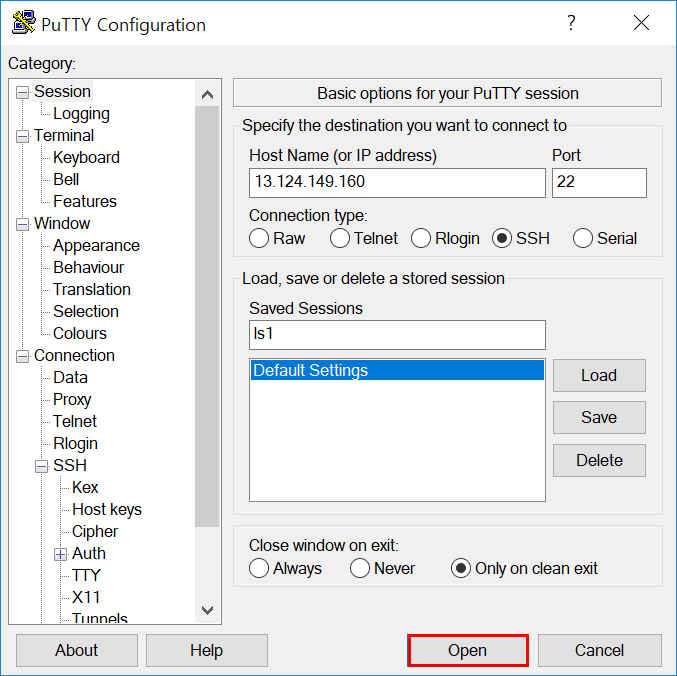Viewport: 677px width, 676px height.
Task: Open the Connection category
Action: (x=74, y=356)
